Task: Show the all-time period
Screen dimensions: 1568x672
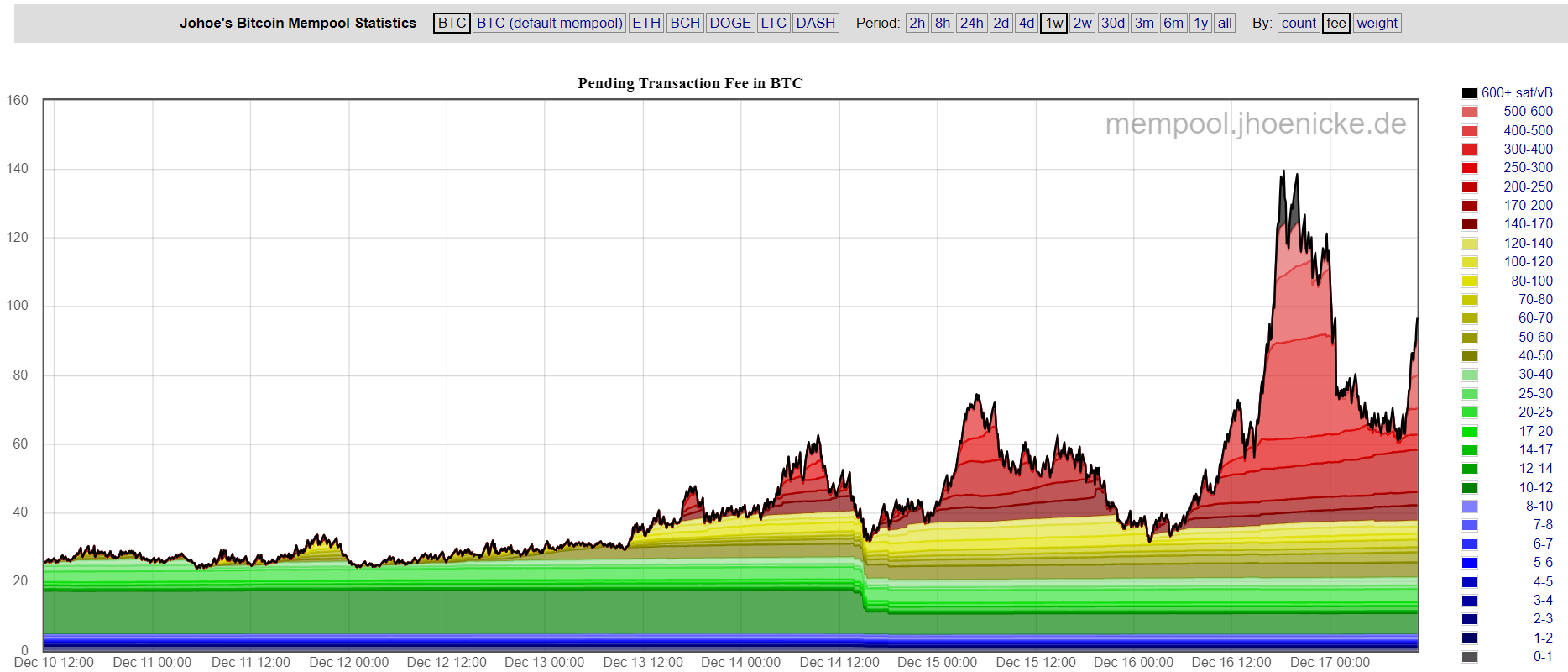Action: point(1226,23)
